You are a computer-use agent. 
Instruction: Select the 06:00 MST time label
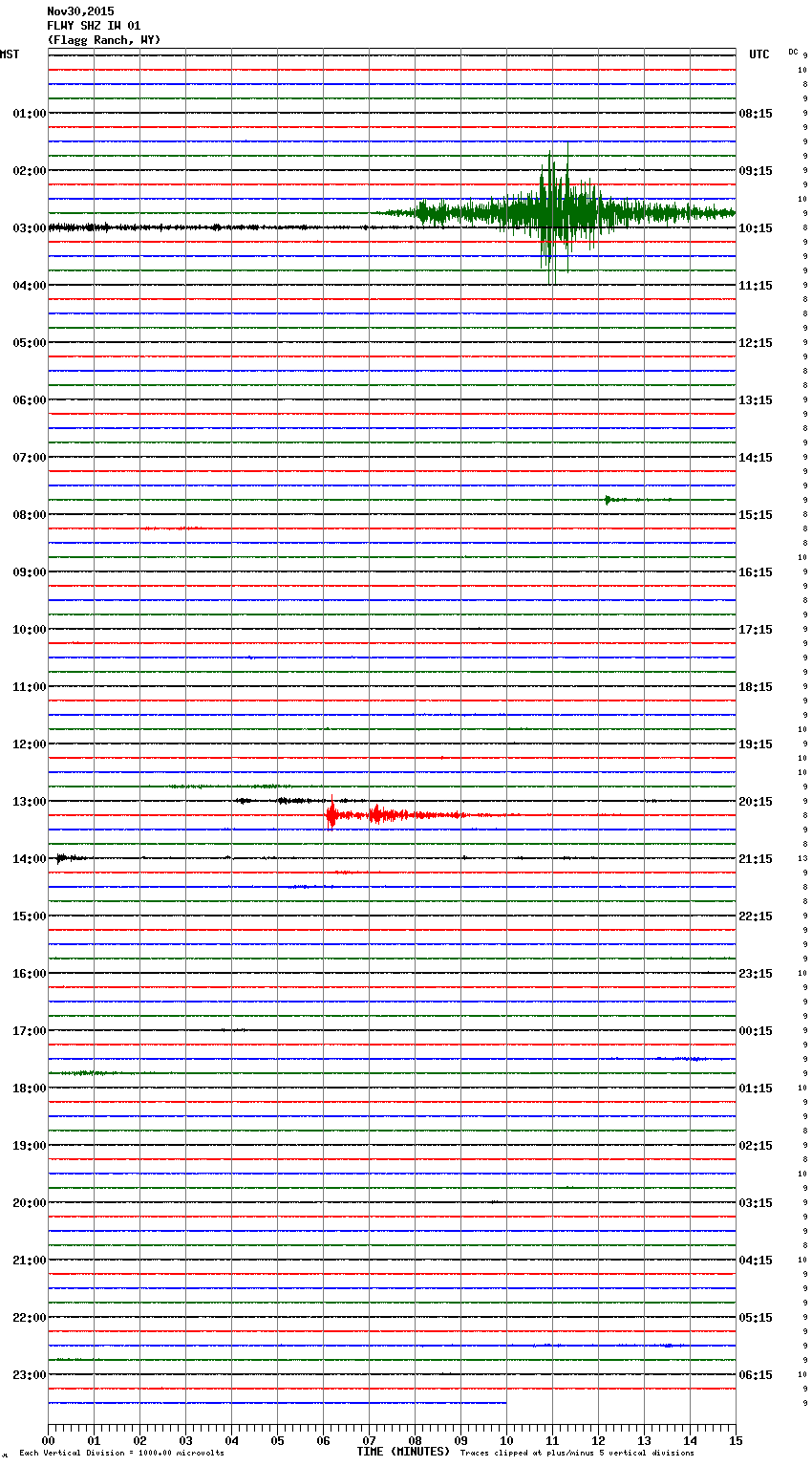(30, 400)
